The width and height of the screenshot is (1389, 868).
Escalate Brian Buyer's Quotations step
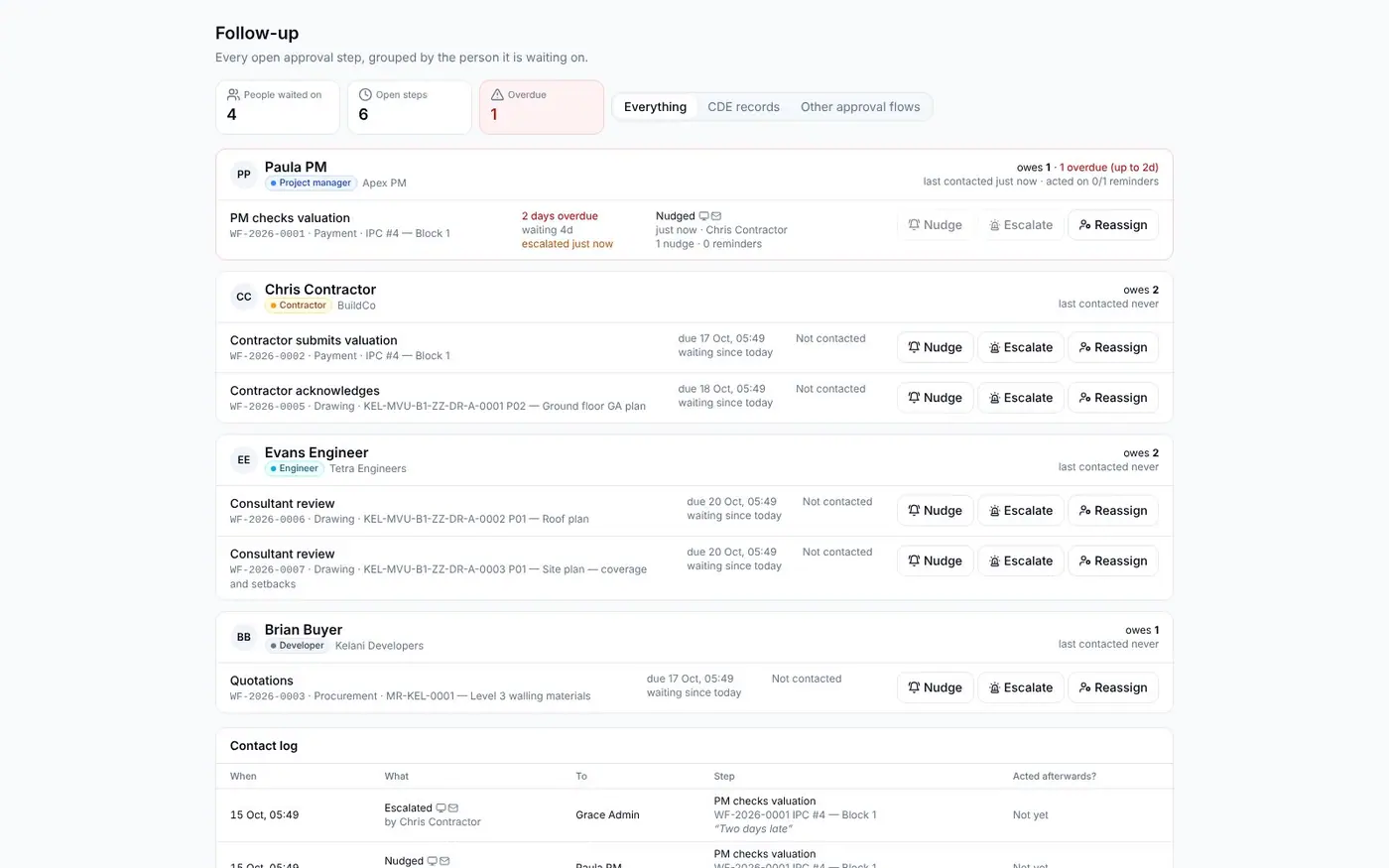[x=1020, y=687]
